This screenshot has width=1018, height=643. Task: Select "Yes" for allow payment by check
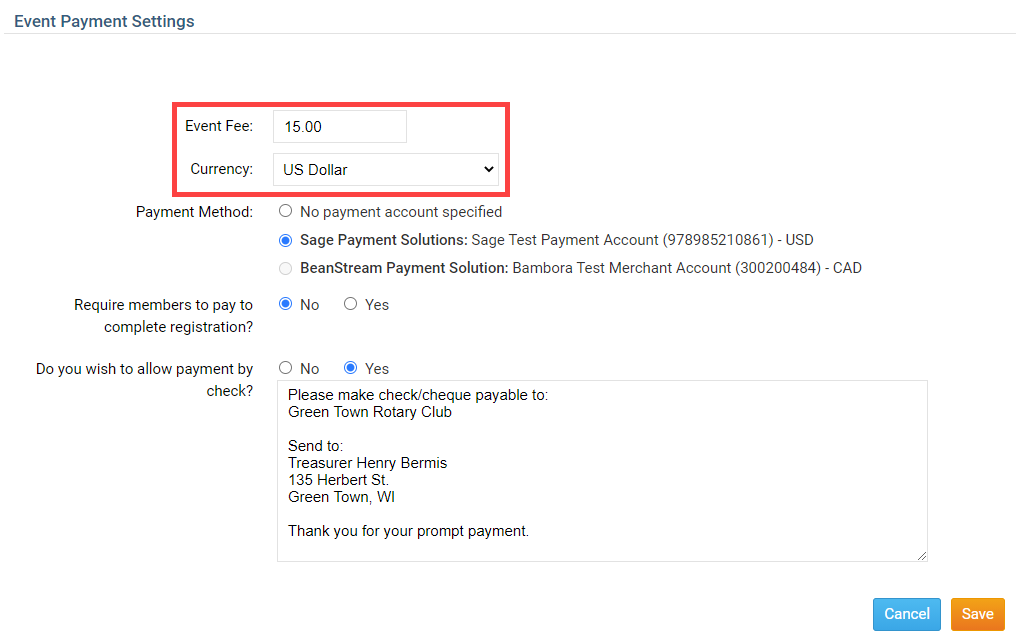coord(350,368)
